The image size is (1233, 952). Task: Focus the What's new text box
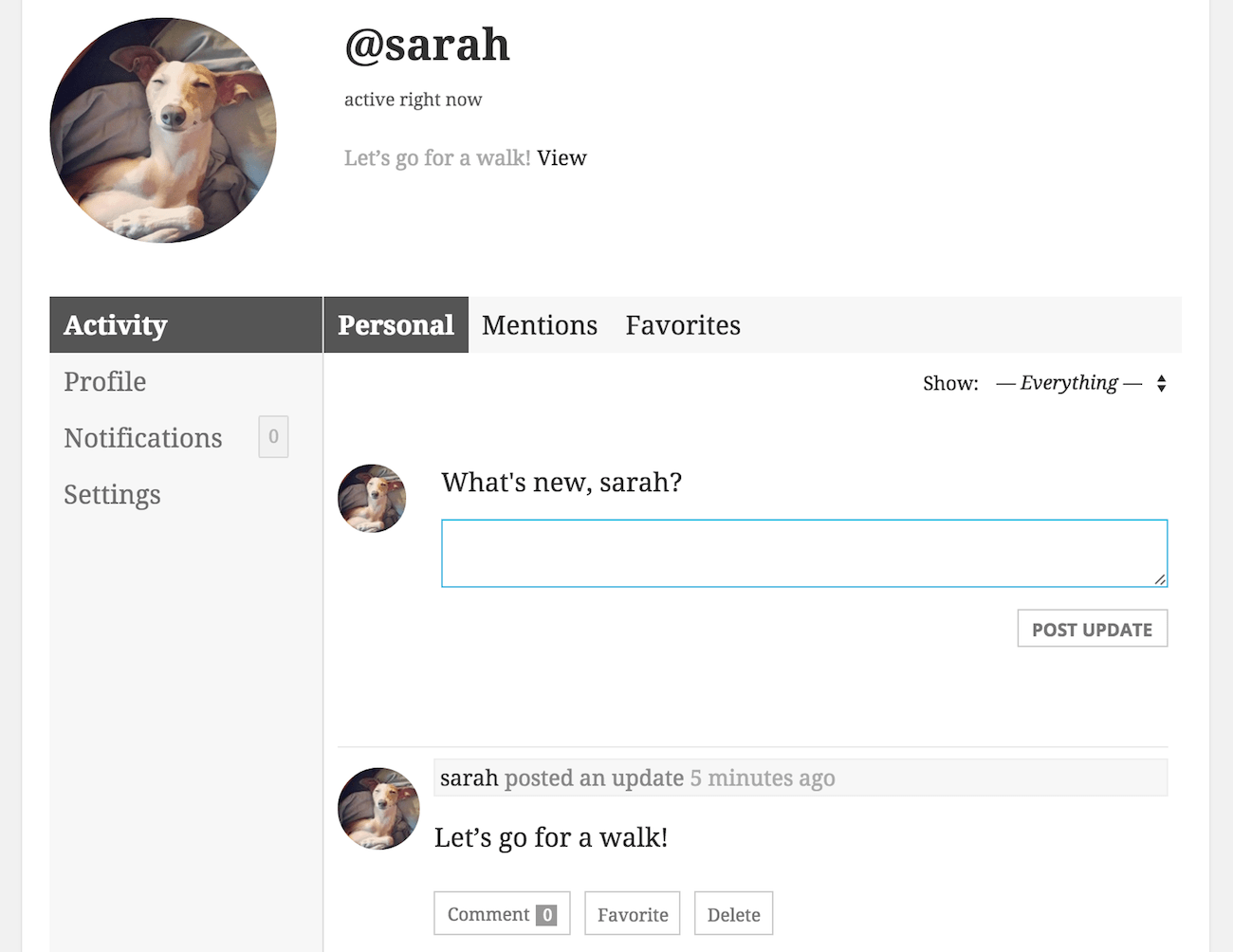[803, 553]
